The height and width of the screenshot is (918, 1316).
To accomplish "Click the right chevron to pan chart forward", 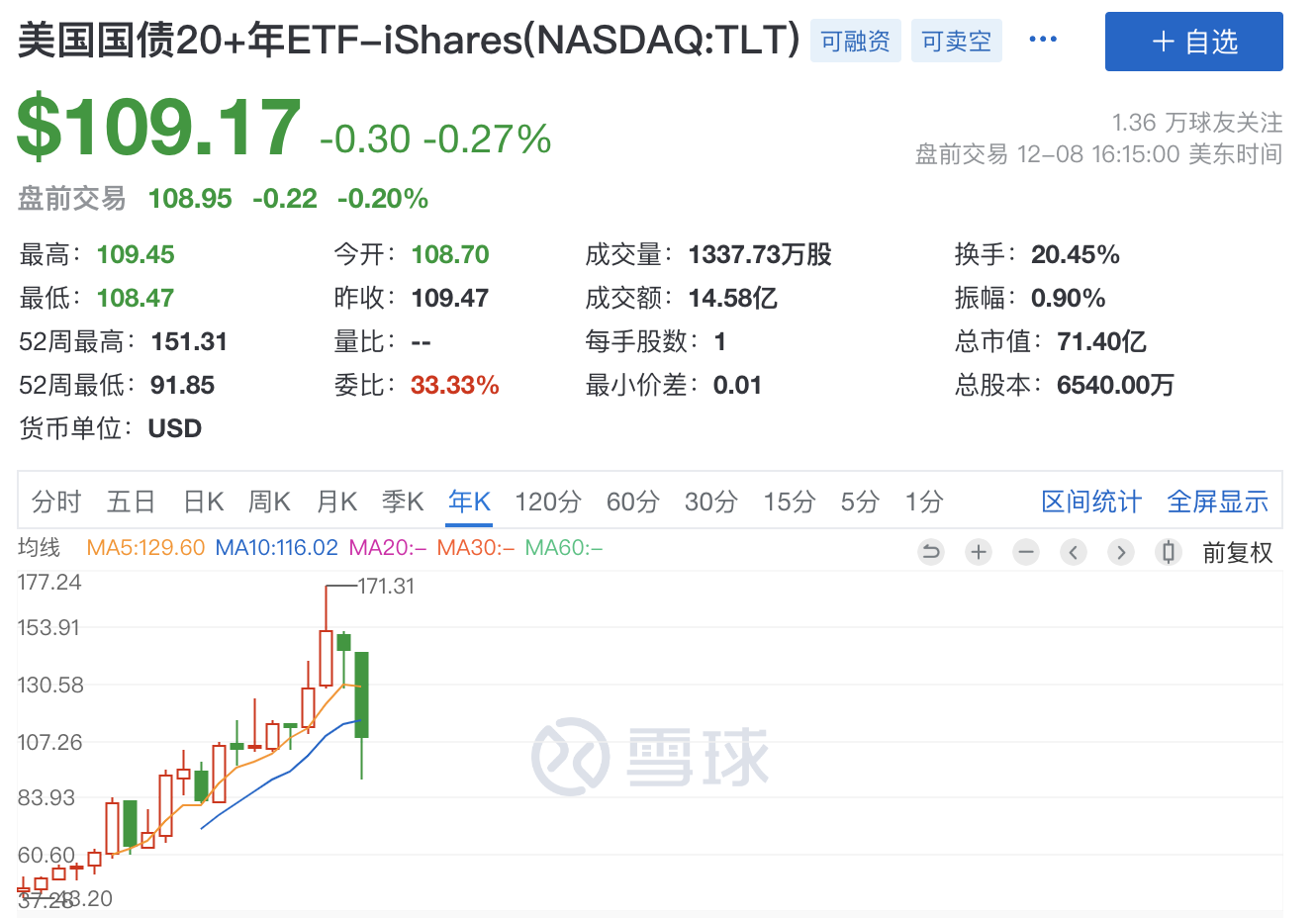I will [1121, 552].
